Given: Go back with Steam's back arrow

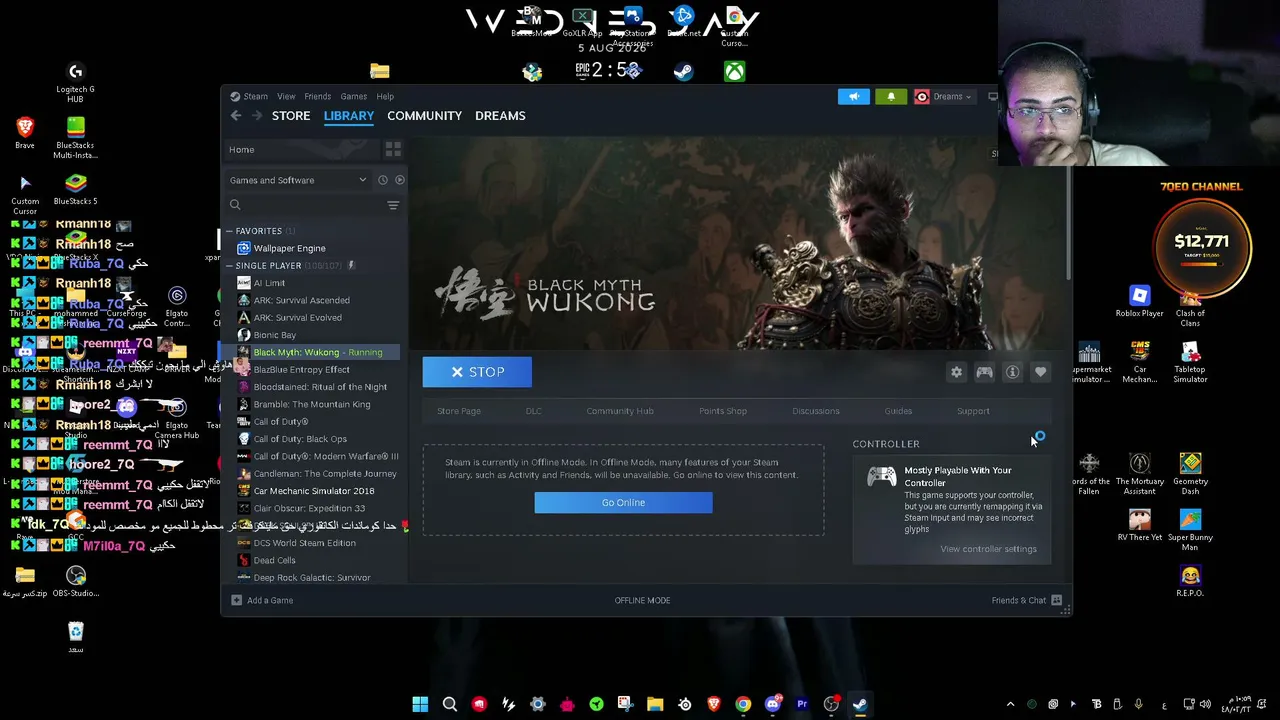Looking at the screenshot, I should click(236, 116).
